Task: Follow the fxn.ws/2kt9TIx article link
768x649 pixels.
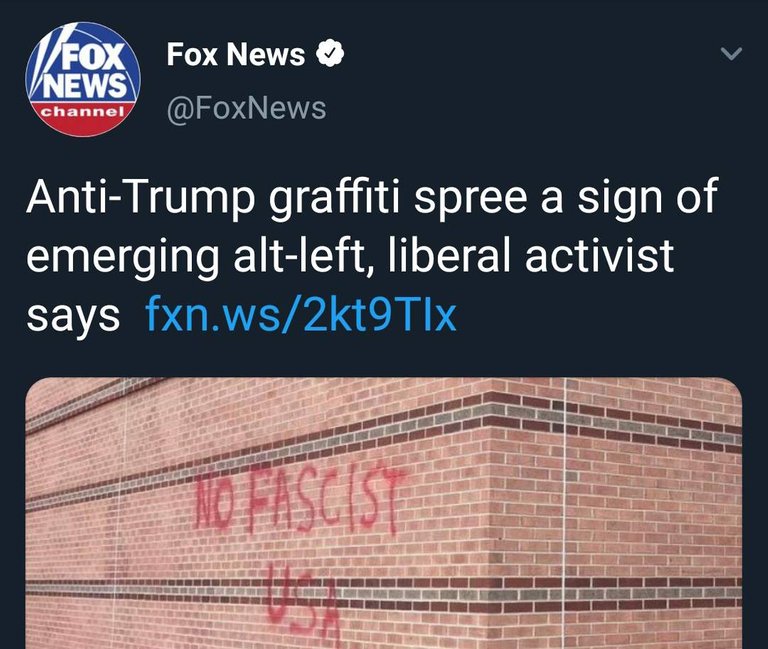Action: pos(301,315)
